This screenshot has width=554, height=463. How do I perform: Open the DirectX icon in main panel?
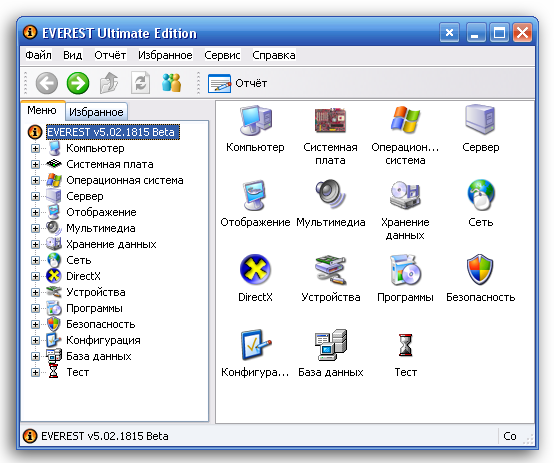pos(255,270)
